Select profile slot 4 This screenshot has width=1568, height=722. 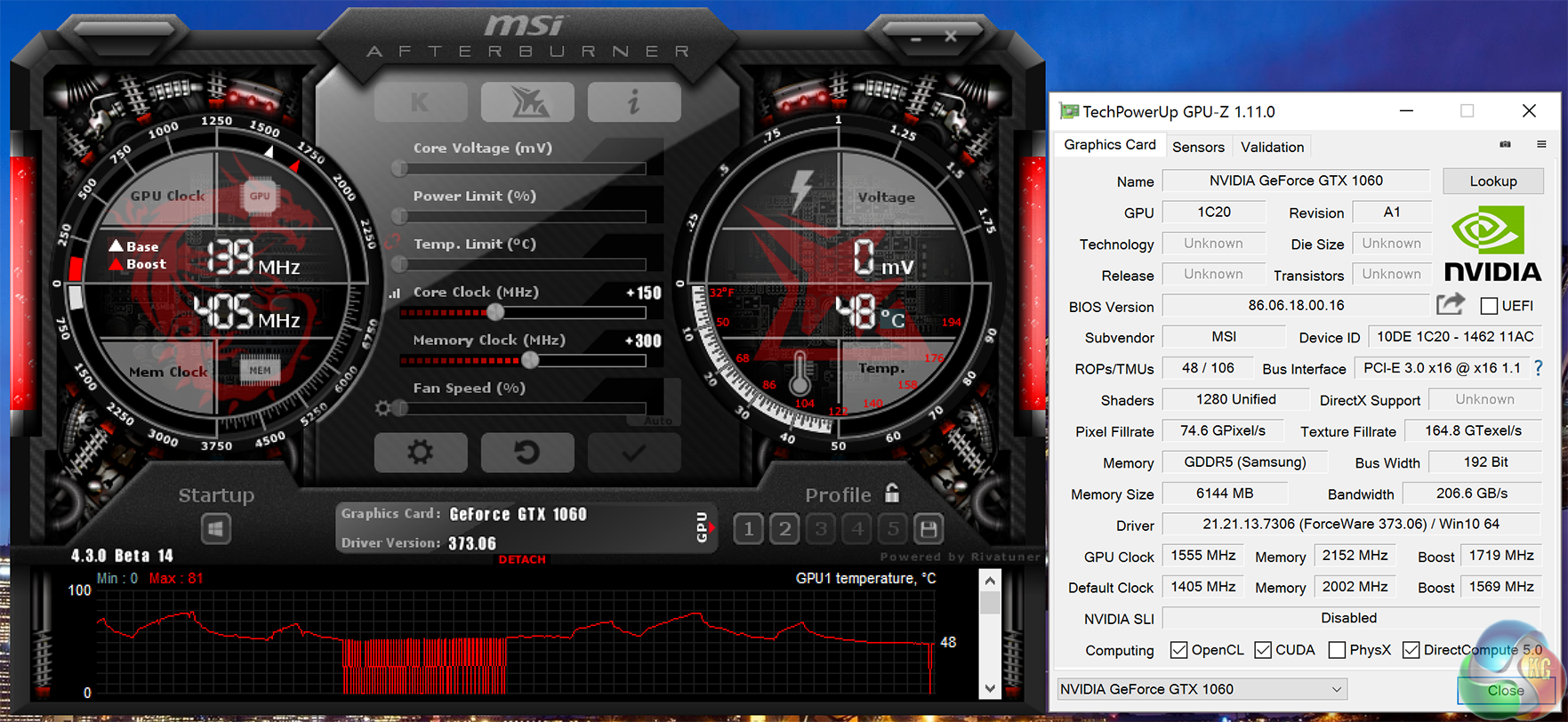coord(857,530)
